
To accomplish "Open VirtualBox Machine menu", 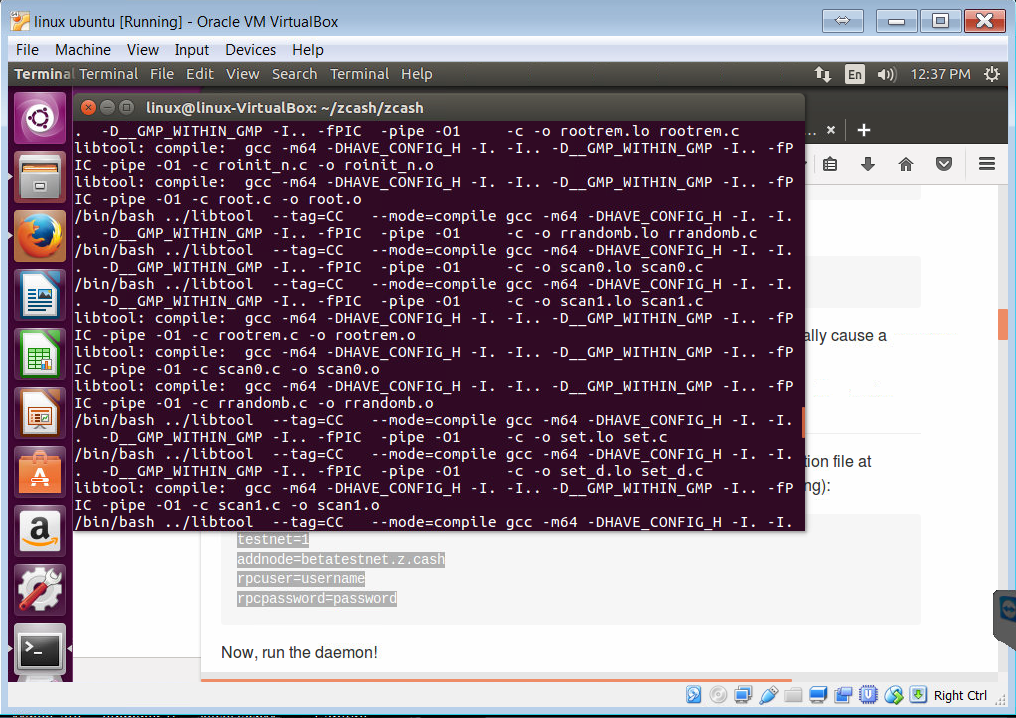I will click(x=83, y=50).
